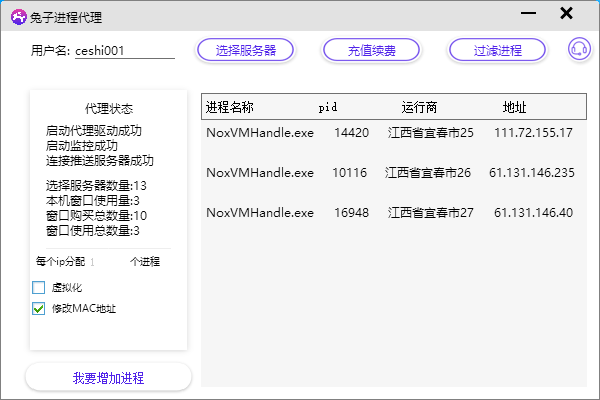The image size is (600, 400).
Task: Click the rabbit app logo icon
Action: pyautogui.click(x=18, y=17)
